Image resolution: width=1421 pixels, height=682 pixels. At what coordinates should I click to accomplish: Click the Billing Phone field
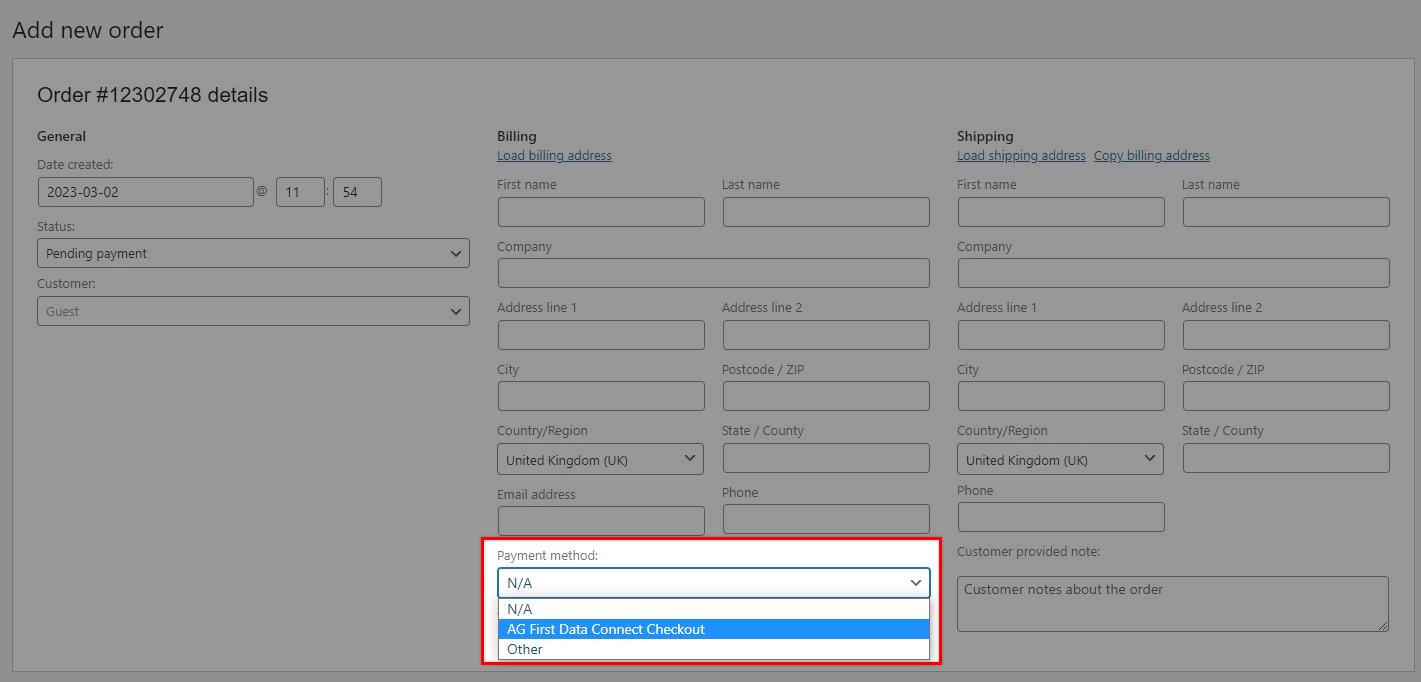tap(826, 519)
